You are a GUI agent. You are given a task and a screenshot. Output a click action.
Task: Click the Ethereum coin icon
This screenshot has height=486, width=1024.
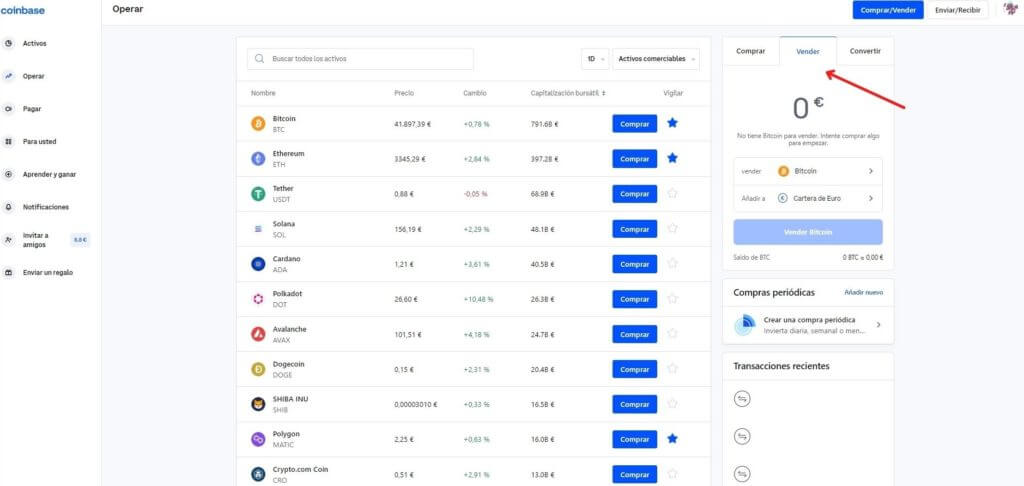pos(259,159)
